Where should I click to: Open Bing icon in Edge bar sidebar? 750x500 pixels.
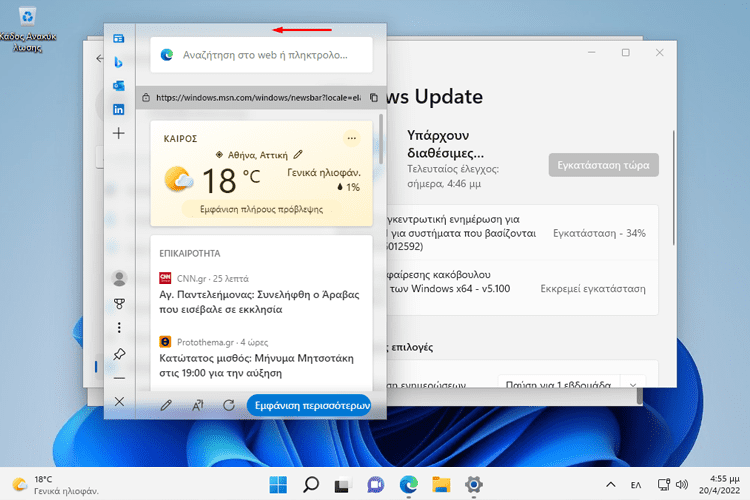tap(119, 62)
